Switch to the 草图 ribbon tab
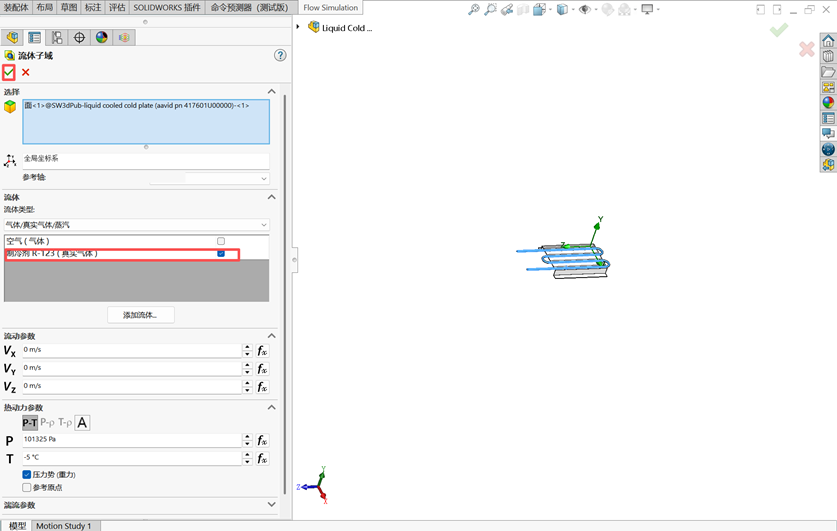The height and width of the screenshot is (531, 837). (x=69, y=7)
